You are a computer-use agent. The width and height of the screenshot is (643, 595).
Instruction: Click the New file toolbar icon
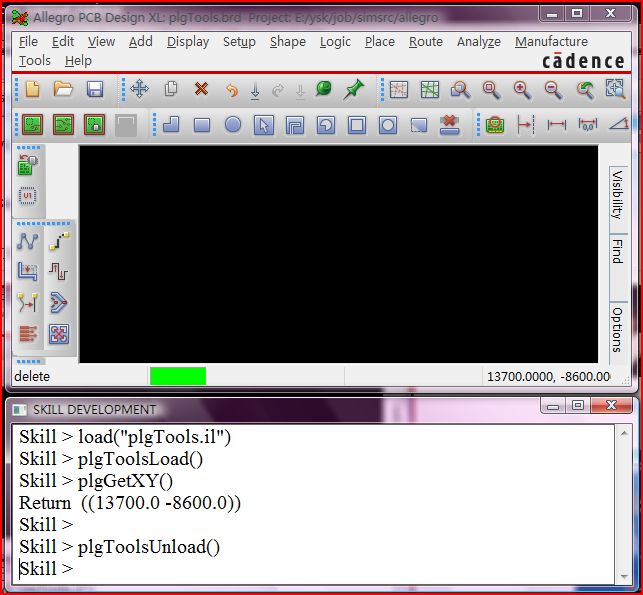tap(32, 89)
